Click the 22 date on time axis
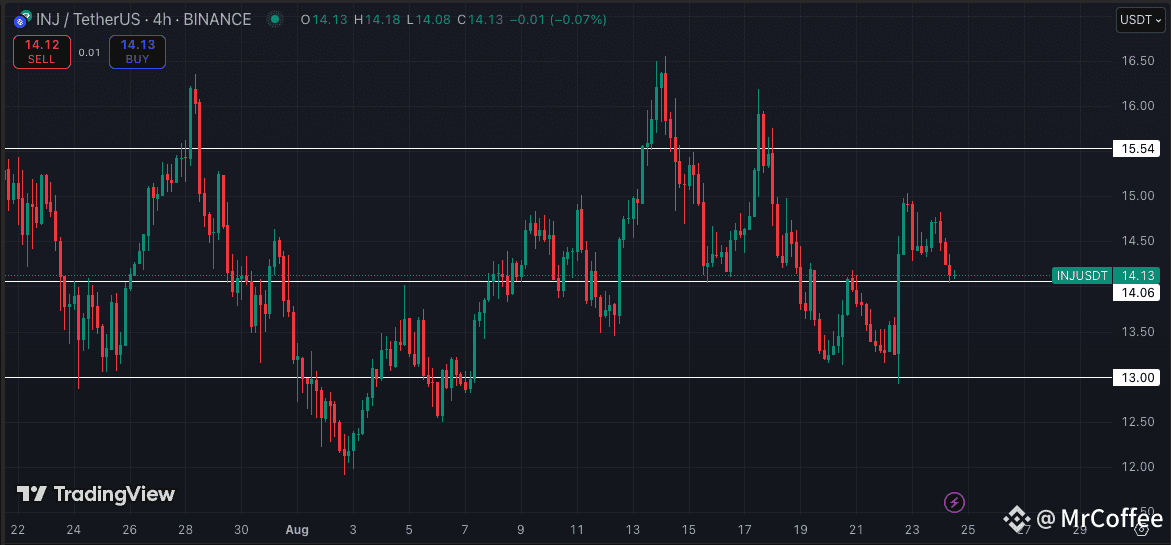Viewport: 1171px width, 545px height. click(x=18, y=529)
